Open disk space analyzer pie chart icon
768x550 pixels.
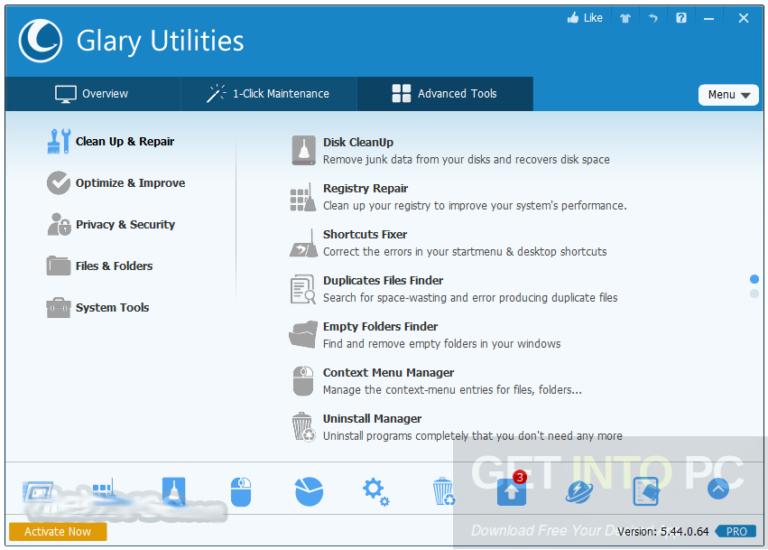click(309, 491)
